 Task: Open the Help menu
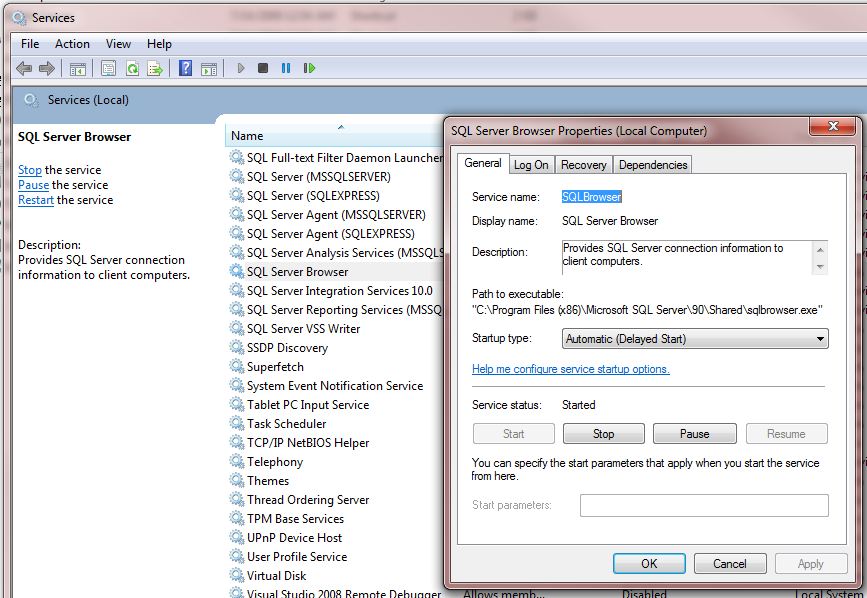(x=159, y=44)
